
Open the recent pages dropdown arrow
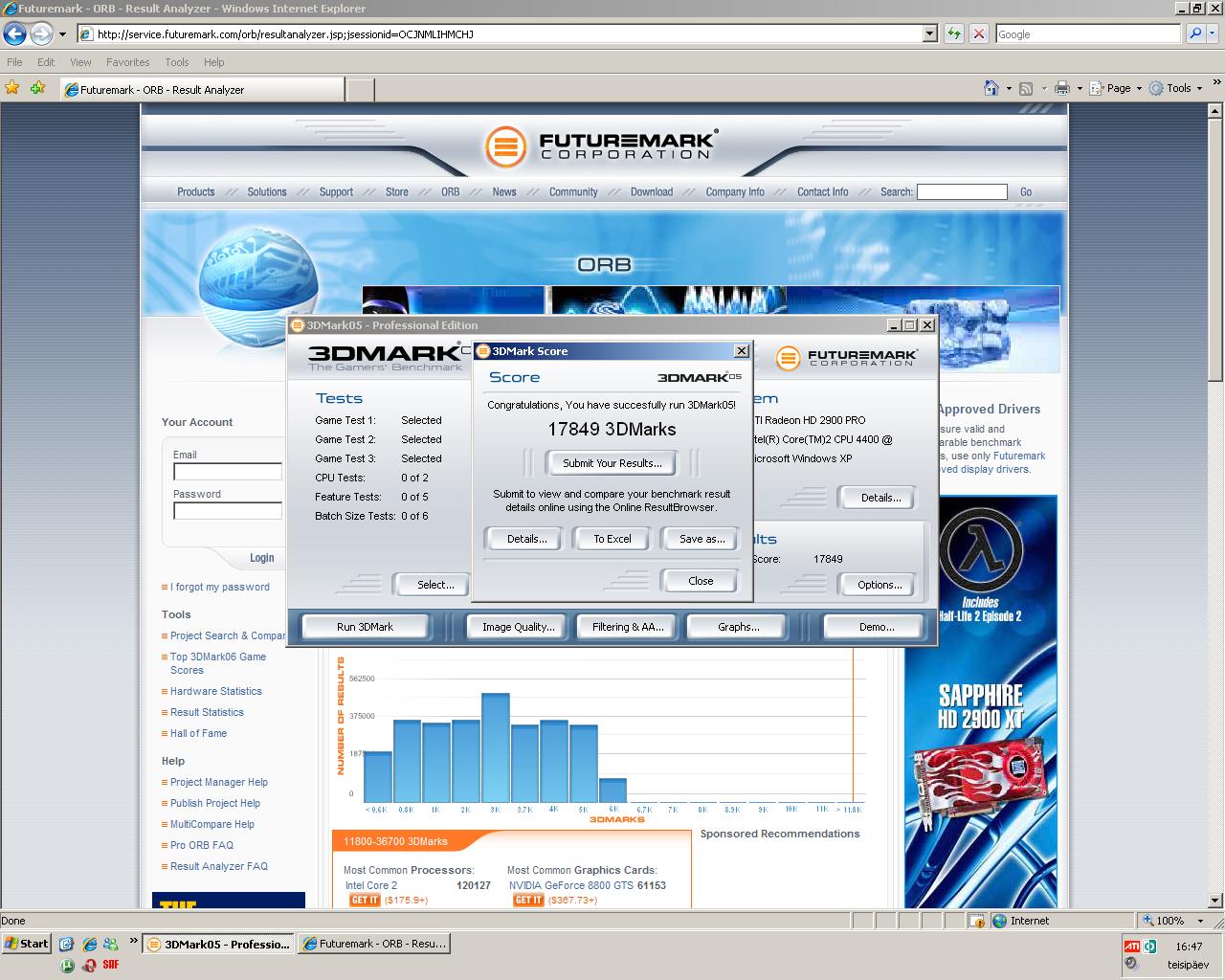(x=62, y=34)
